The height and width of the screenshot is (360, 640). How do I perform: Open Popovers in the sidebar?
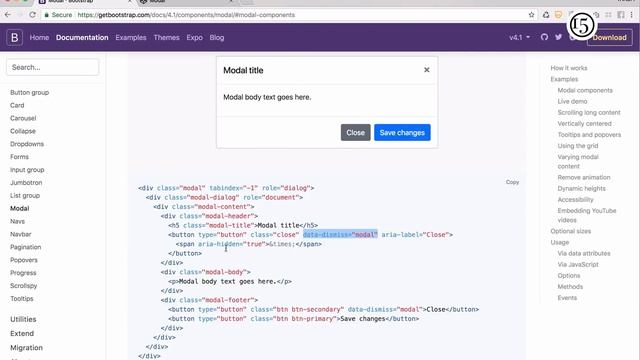(x=24, y=260)
